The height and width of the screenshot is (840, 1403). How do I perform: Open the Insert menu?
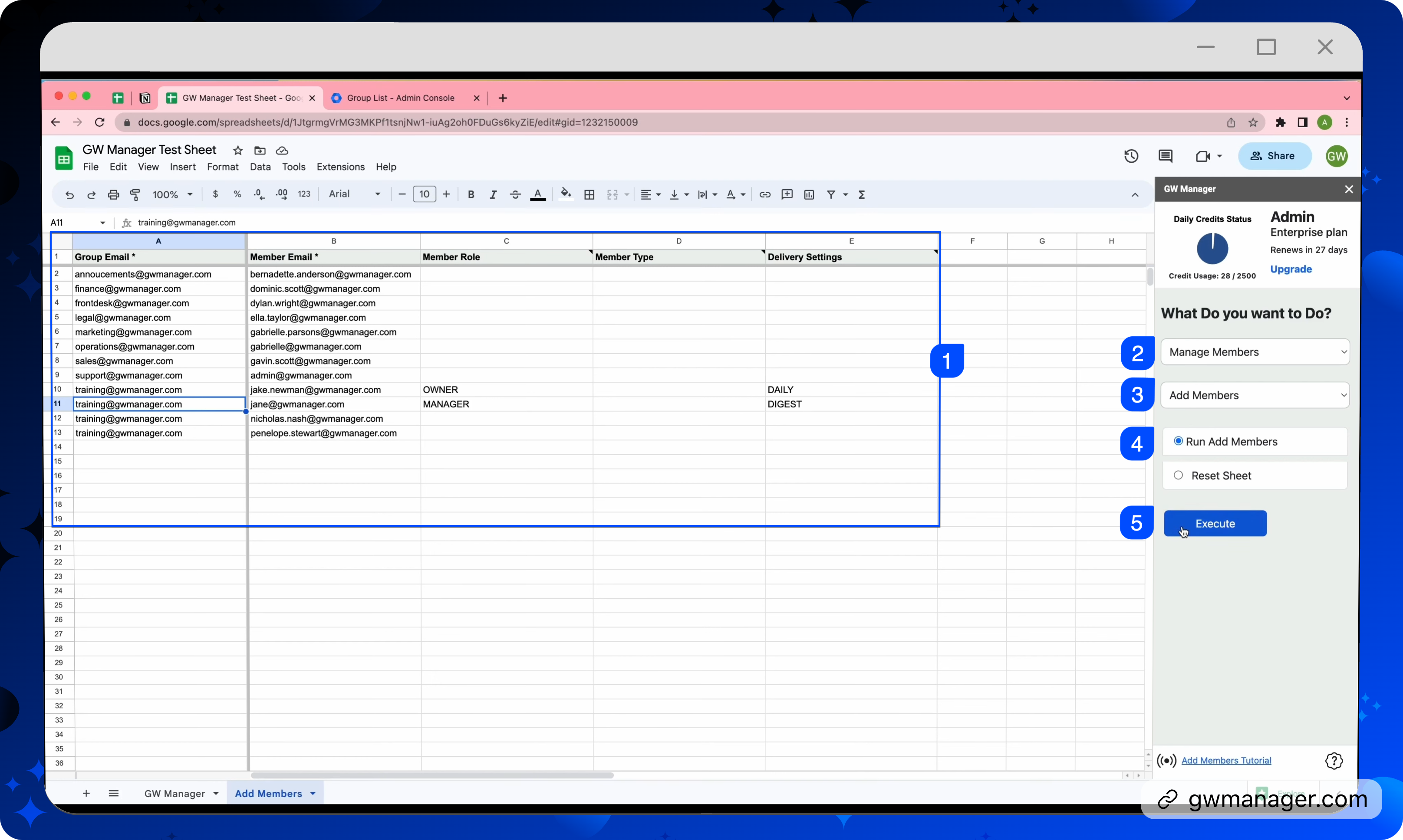182,167
